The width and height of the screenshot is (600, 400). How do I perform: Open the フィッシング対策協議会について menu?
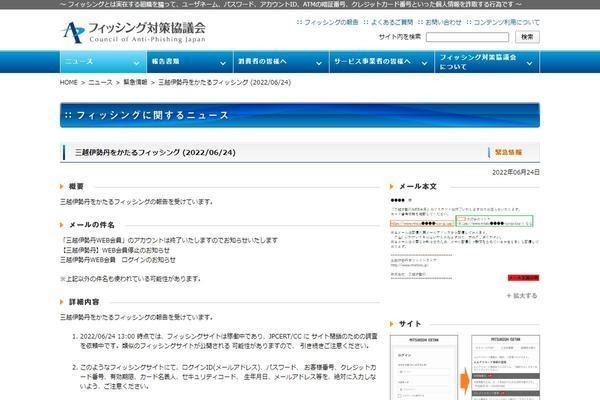[487, 62]
